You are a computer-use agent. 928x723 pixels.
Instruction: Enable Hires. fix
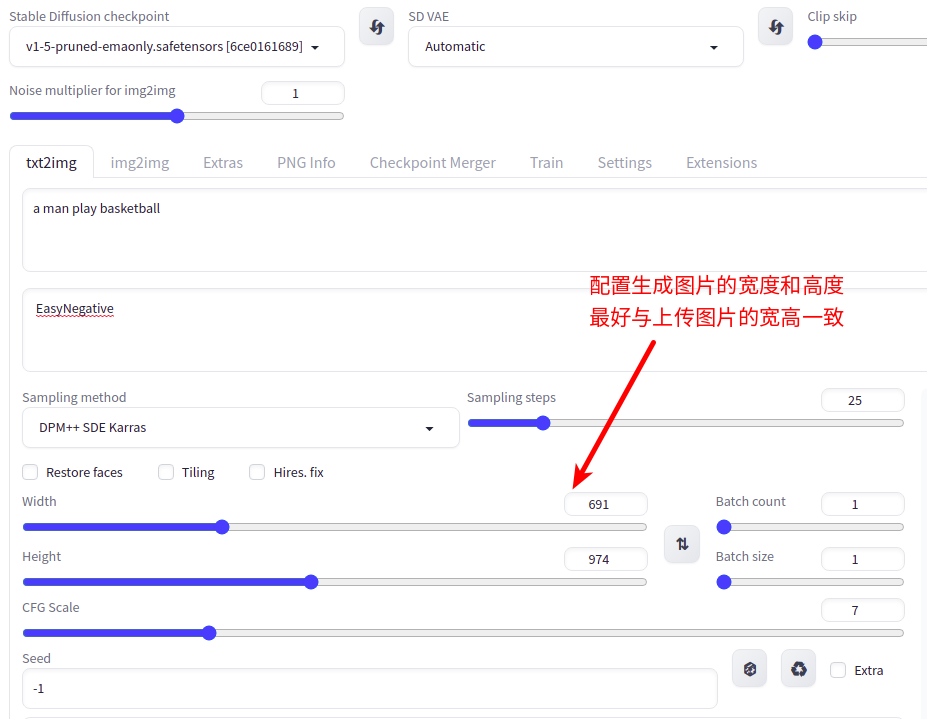pos(256,472)
